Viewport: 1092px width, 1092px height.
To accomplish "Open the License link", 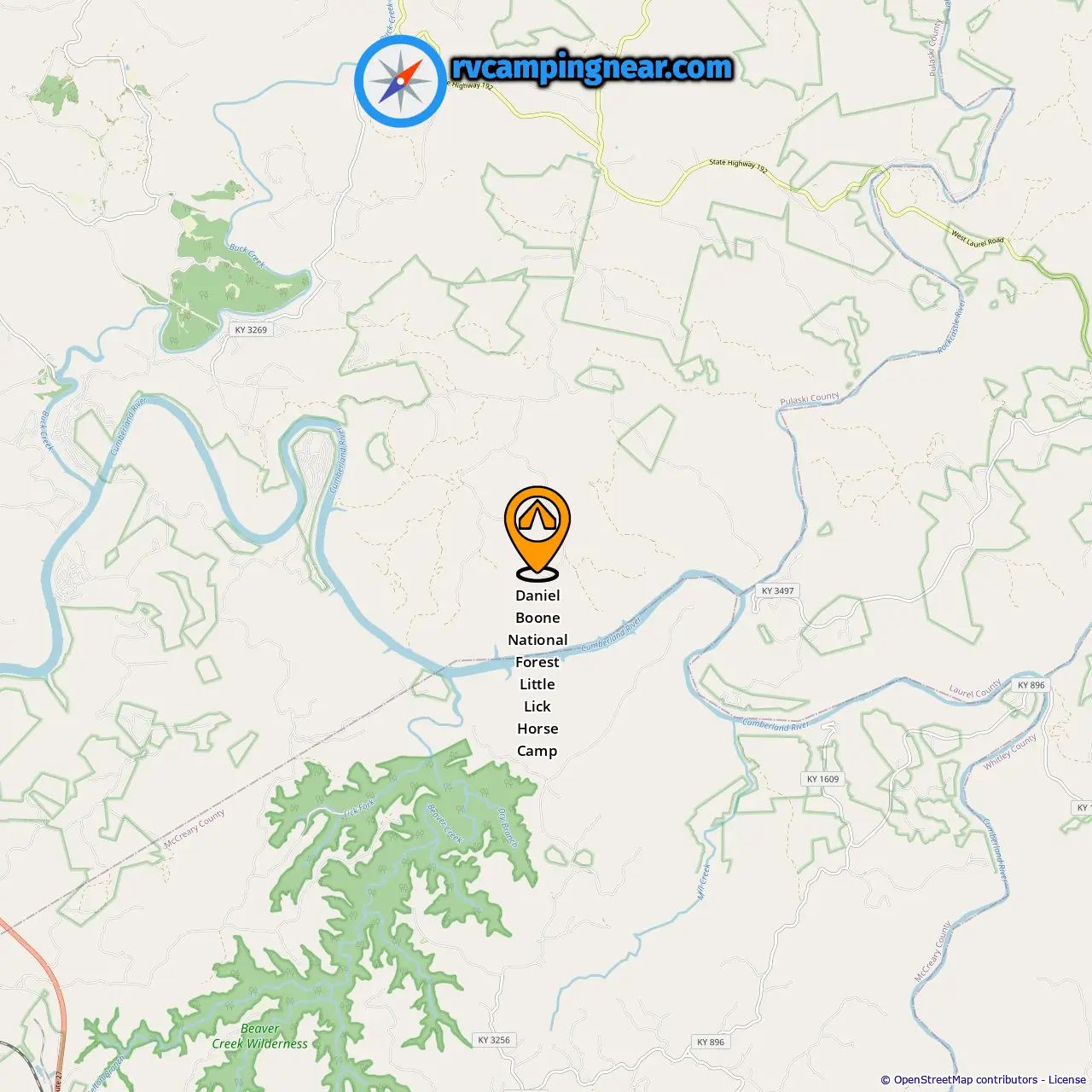I will click(x=1066, y=1079).
